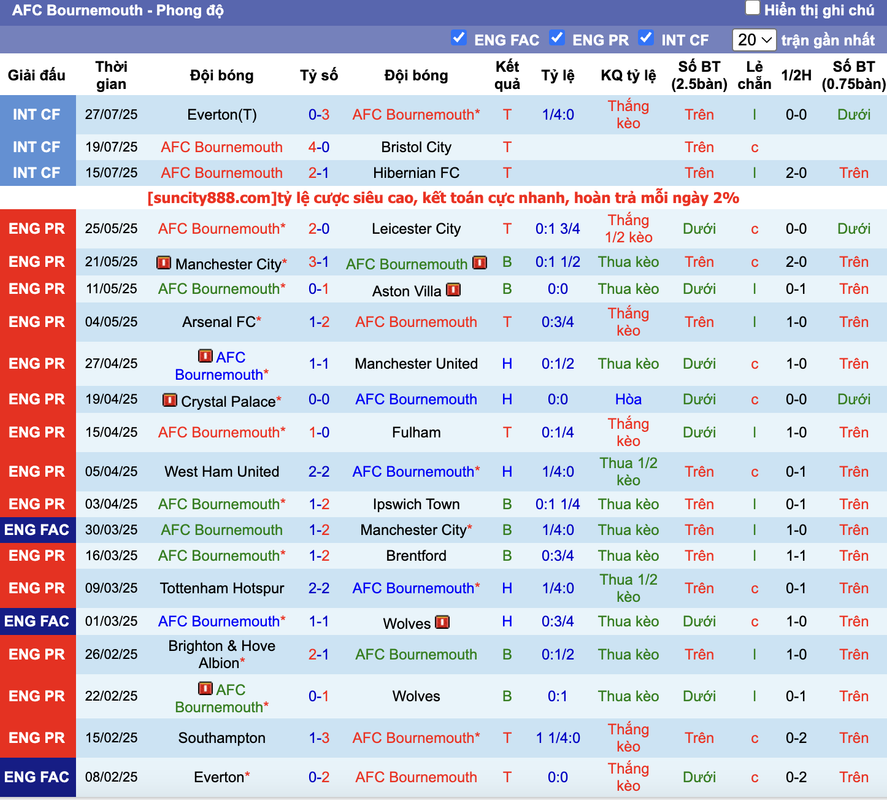Click the red card icon beside Crystal Palace
This screenshot has height=800, width=887.
(x=169, y=400)
